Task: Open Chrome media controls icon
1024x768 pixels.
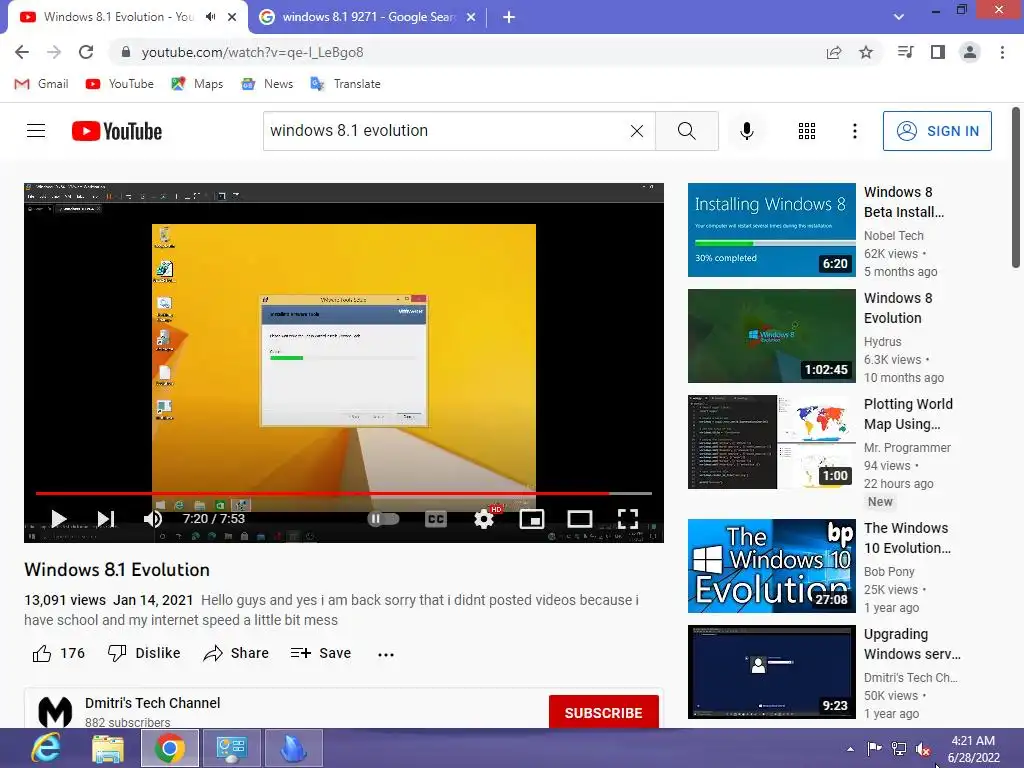Action: point(906,52)
